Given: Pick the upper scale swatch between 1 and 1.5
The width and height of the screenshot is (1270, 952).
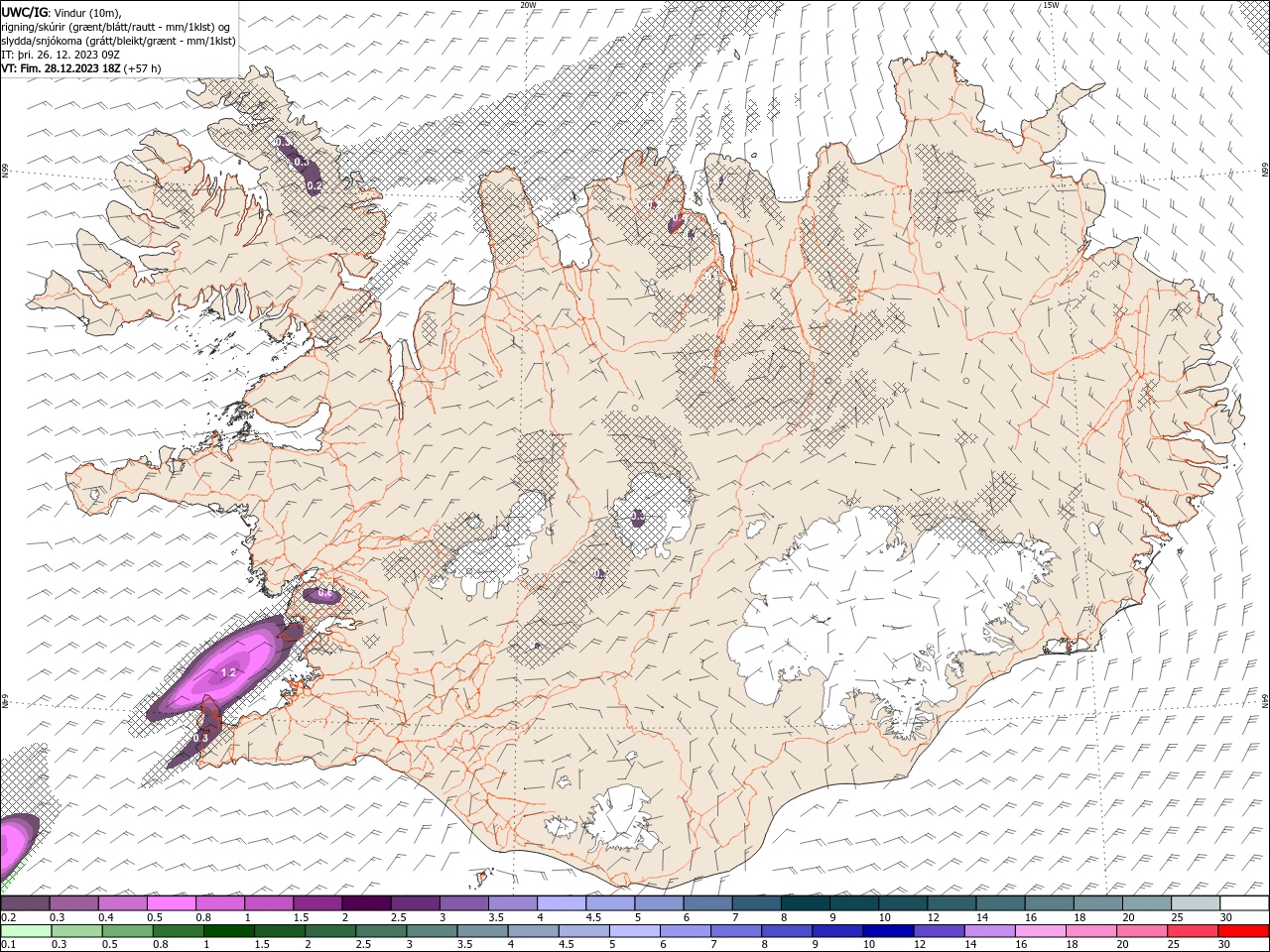Looking at the screenshot, I should [x=269, y=902].
